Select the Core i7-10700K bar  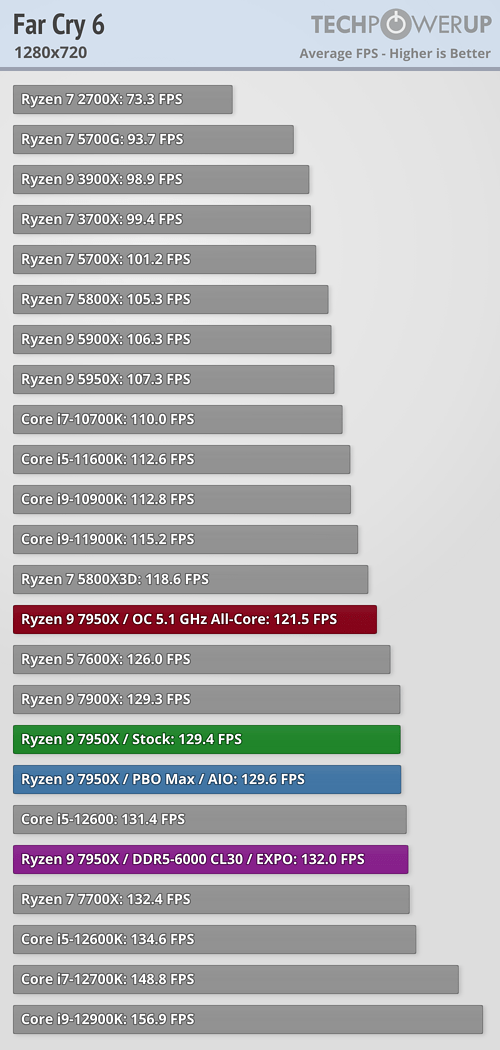pos(178,419)
